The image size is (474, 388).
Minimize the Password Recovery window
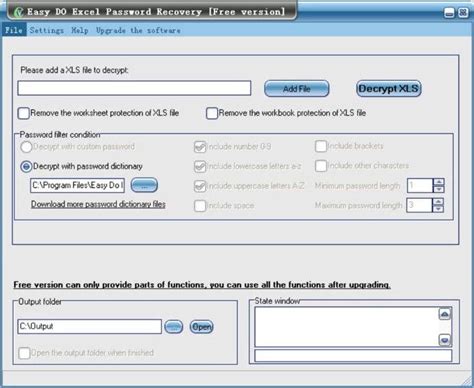coord(449,13)
